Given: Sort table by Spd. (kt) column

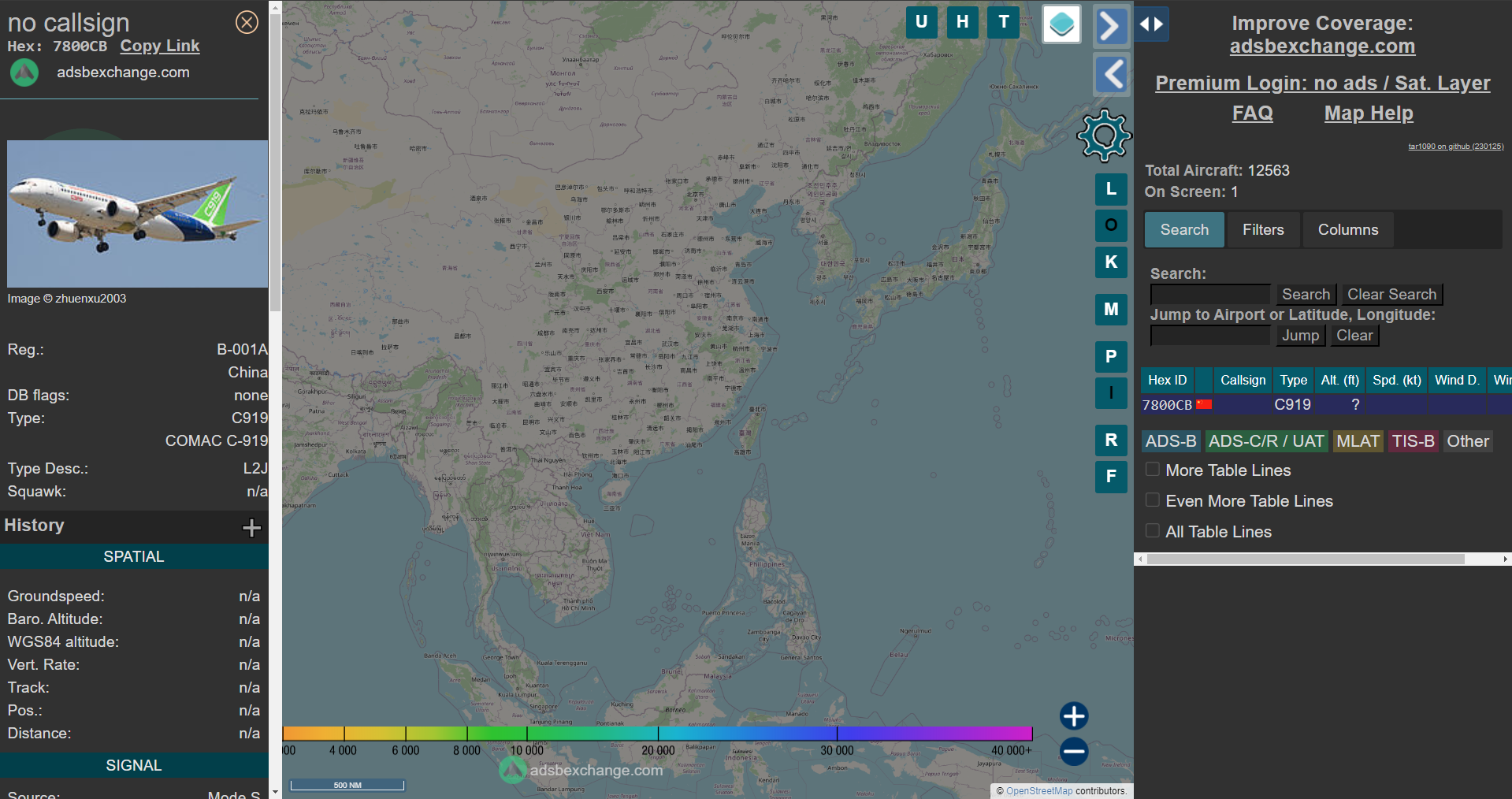Looking at the screenshot, I should point(1396,380).
